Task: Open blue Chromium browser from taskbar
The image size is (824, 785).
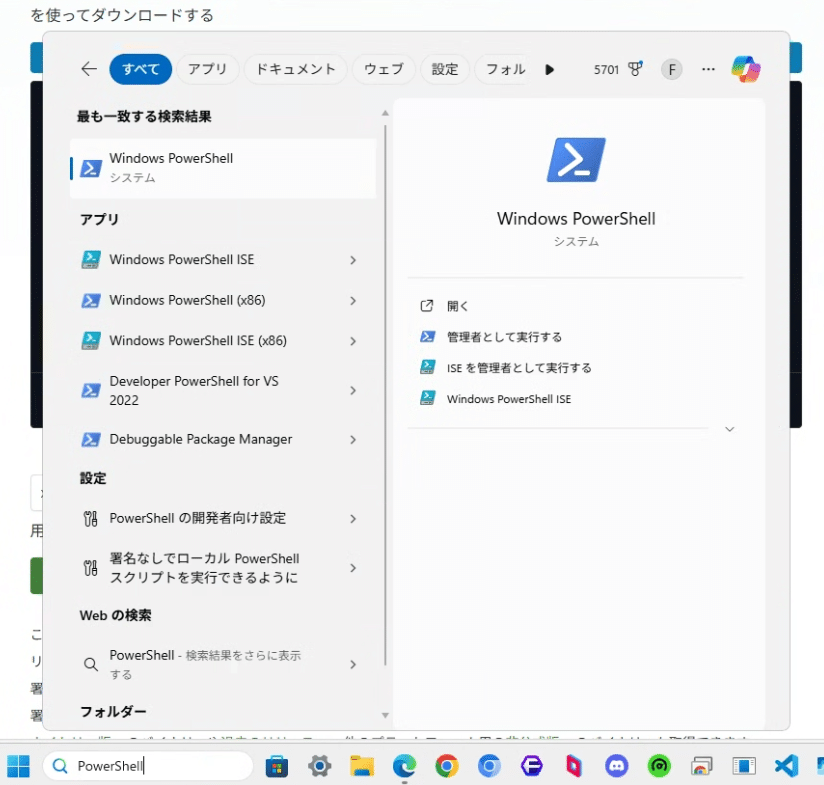Action: (x=489, y=766)
